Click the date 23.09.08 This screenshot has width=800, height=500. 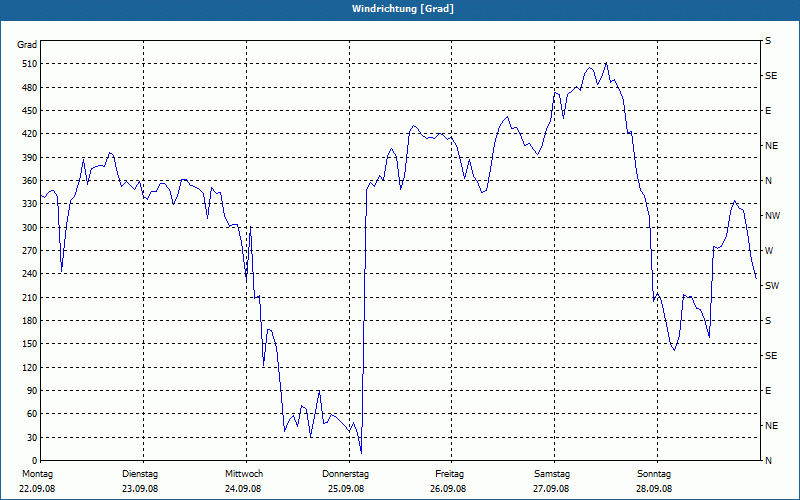pyautogui.click(x=140, y=489)
